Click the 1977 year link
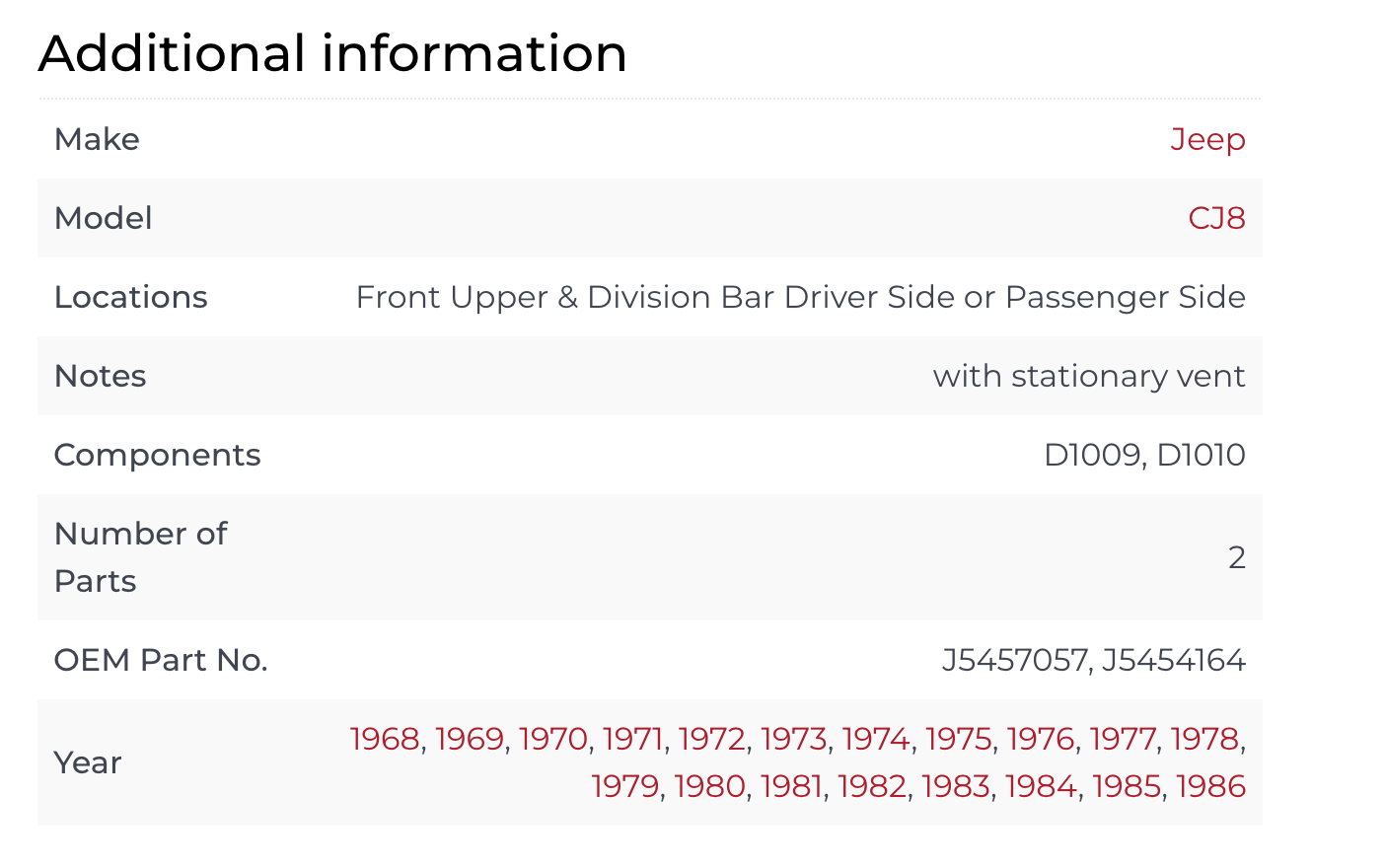1385x868 pixels. [1123, 739]
